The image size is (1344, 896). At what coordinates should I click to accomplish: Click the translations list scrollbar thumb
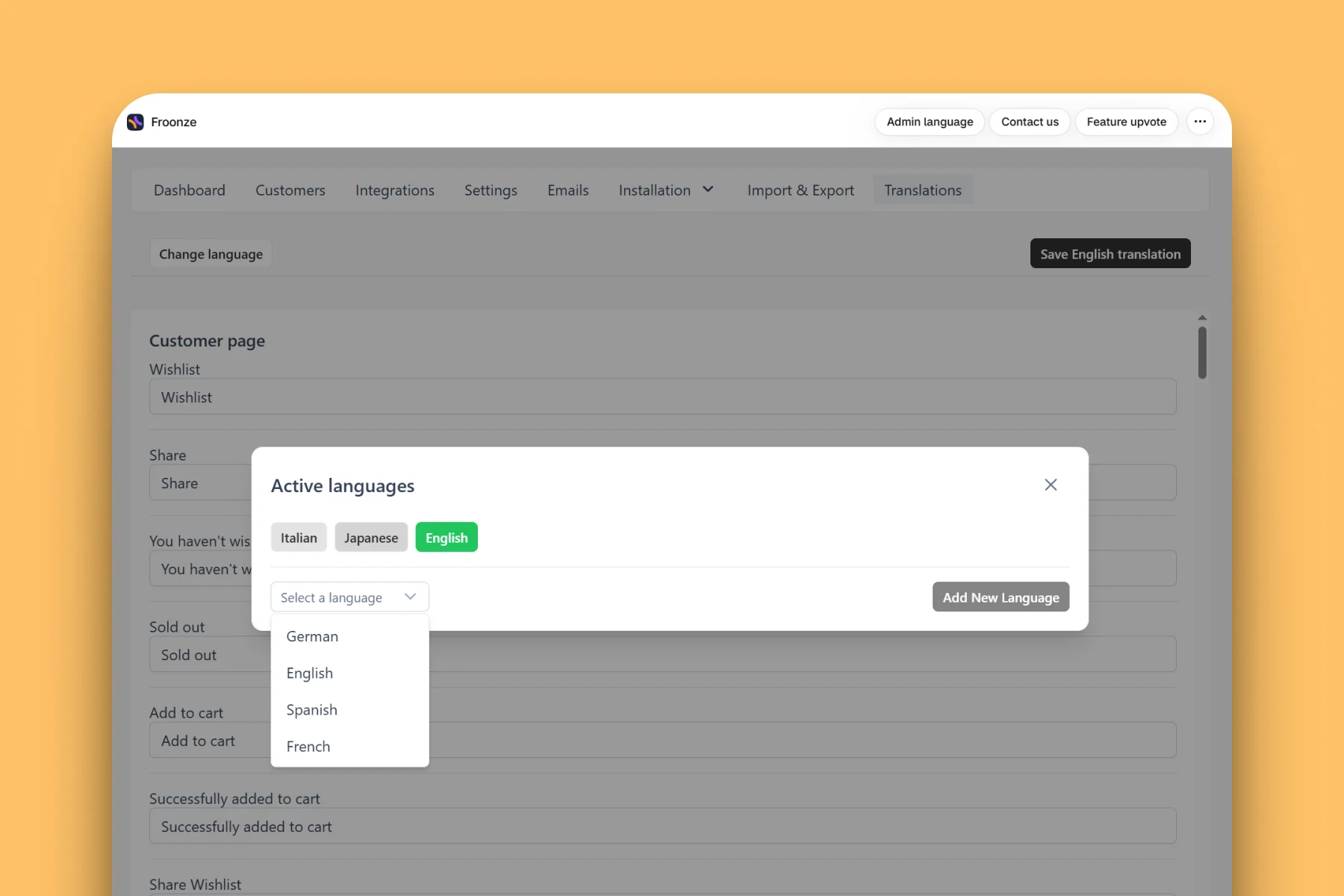(x=1202, y=352)
